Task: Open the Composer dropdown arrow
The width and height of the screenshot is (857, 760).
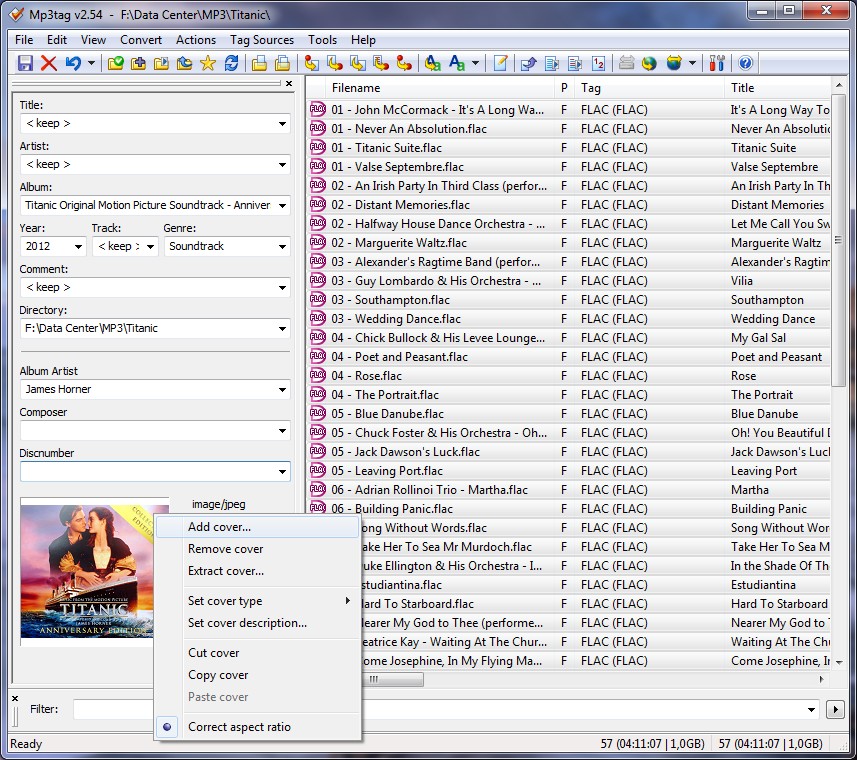Action: (282, 431)
